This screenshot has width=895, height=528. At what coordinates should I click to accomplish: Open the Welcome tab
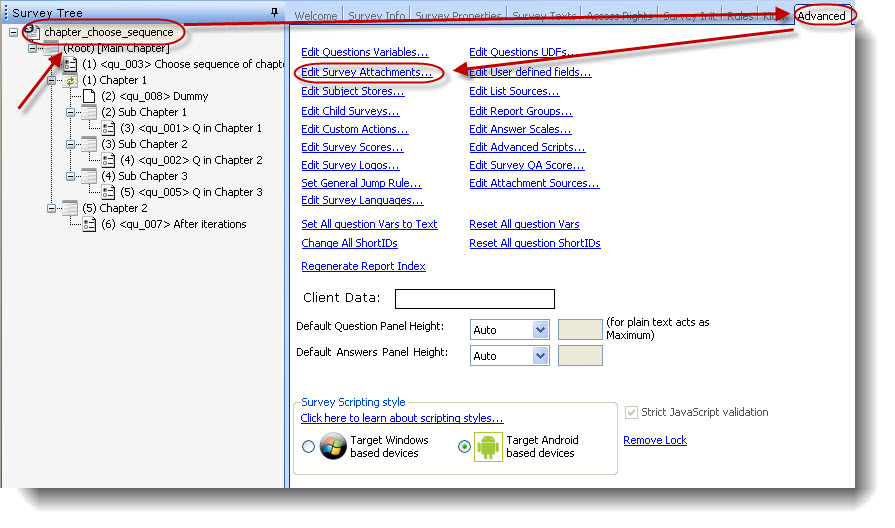(x=316, y=16)
